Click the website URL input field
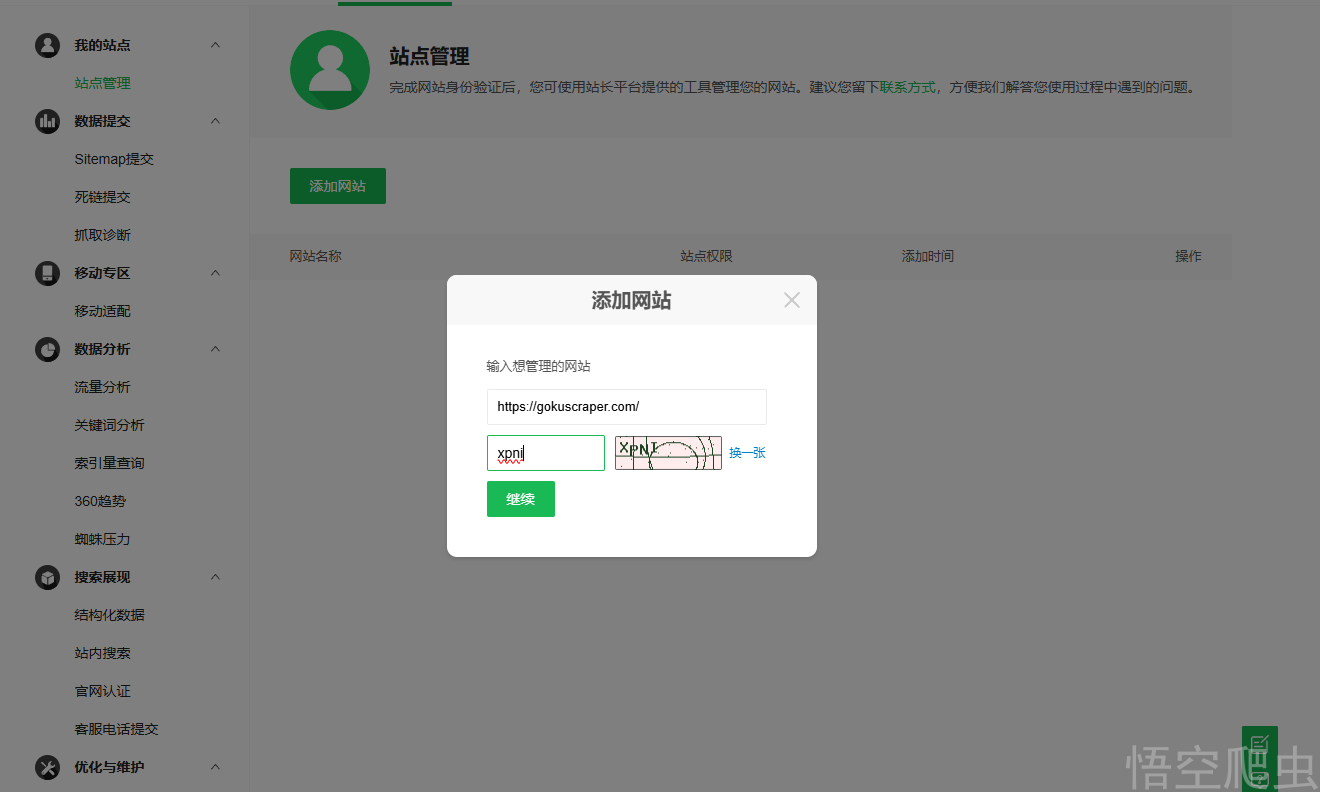Image resolution: width=1320 pixels, height=792 pixels. [x=626, y=407]
